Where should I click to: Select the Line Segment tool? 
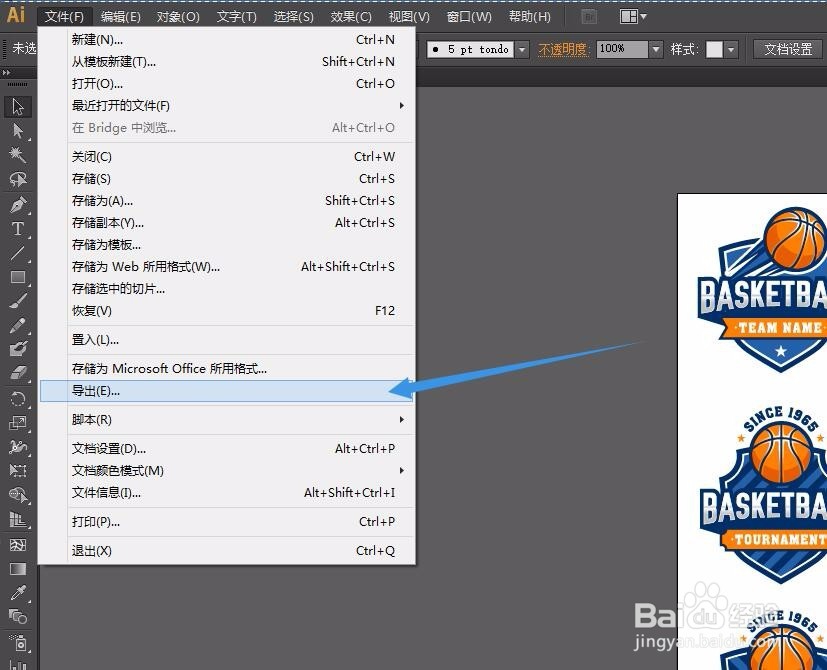point(18,253)
